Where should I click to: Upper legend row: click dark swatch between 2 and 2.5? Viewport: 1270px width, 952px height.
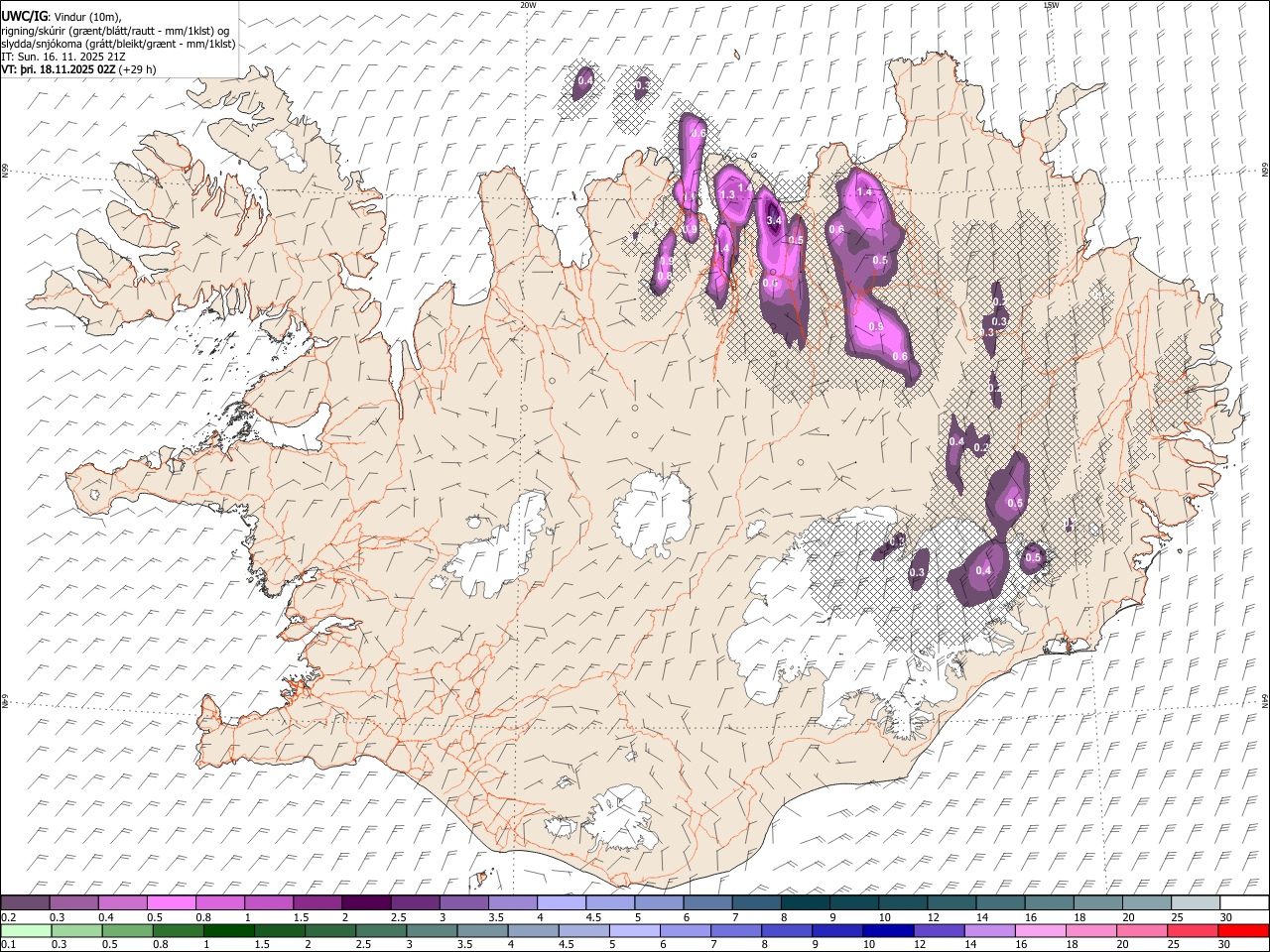(366, 903)
